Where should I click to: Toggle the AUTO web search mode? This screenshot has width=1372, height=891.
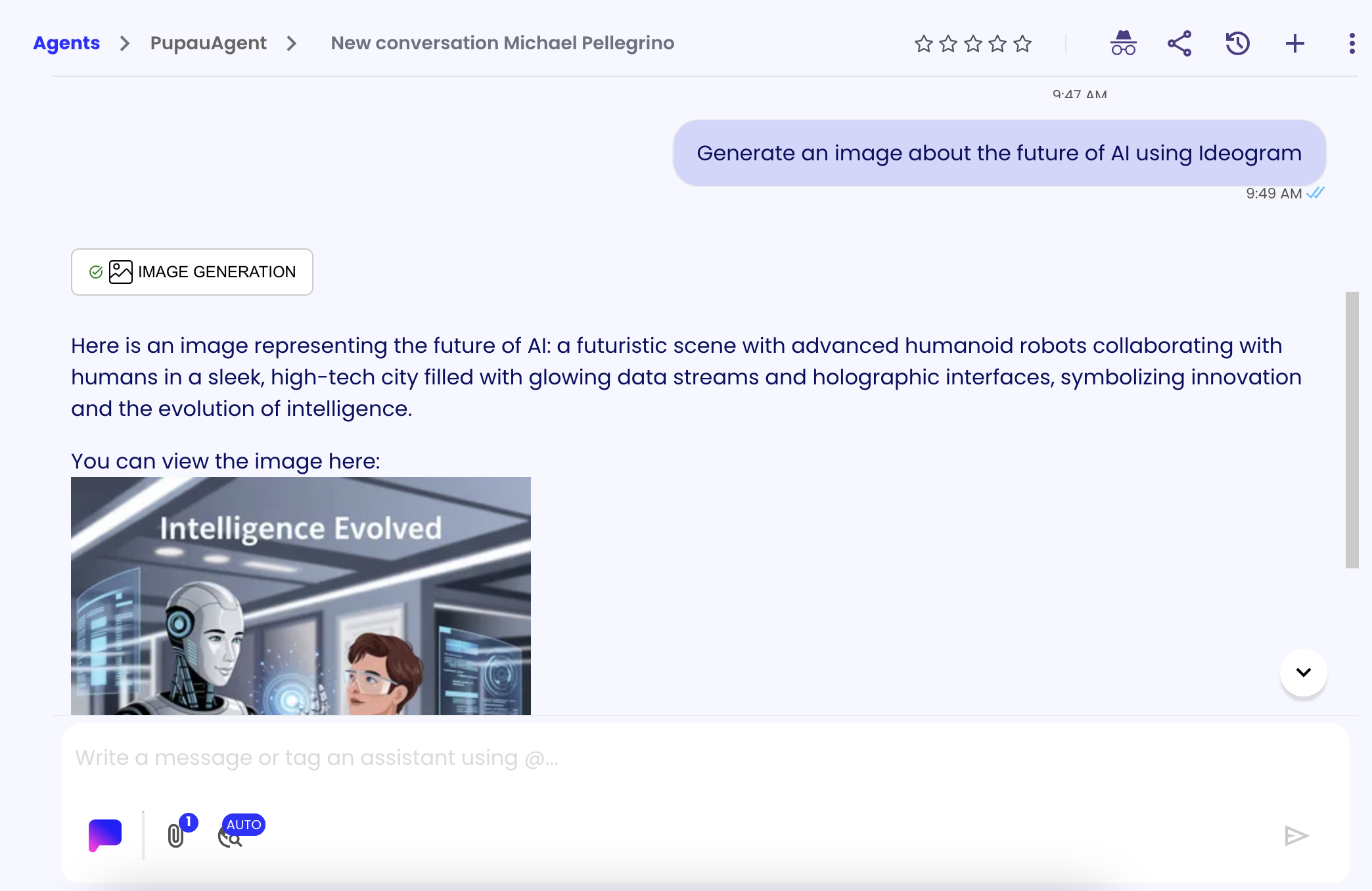point(240,832)
